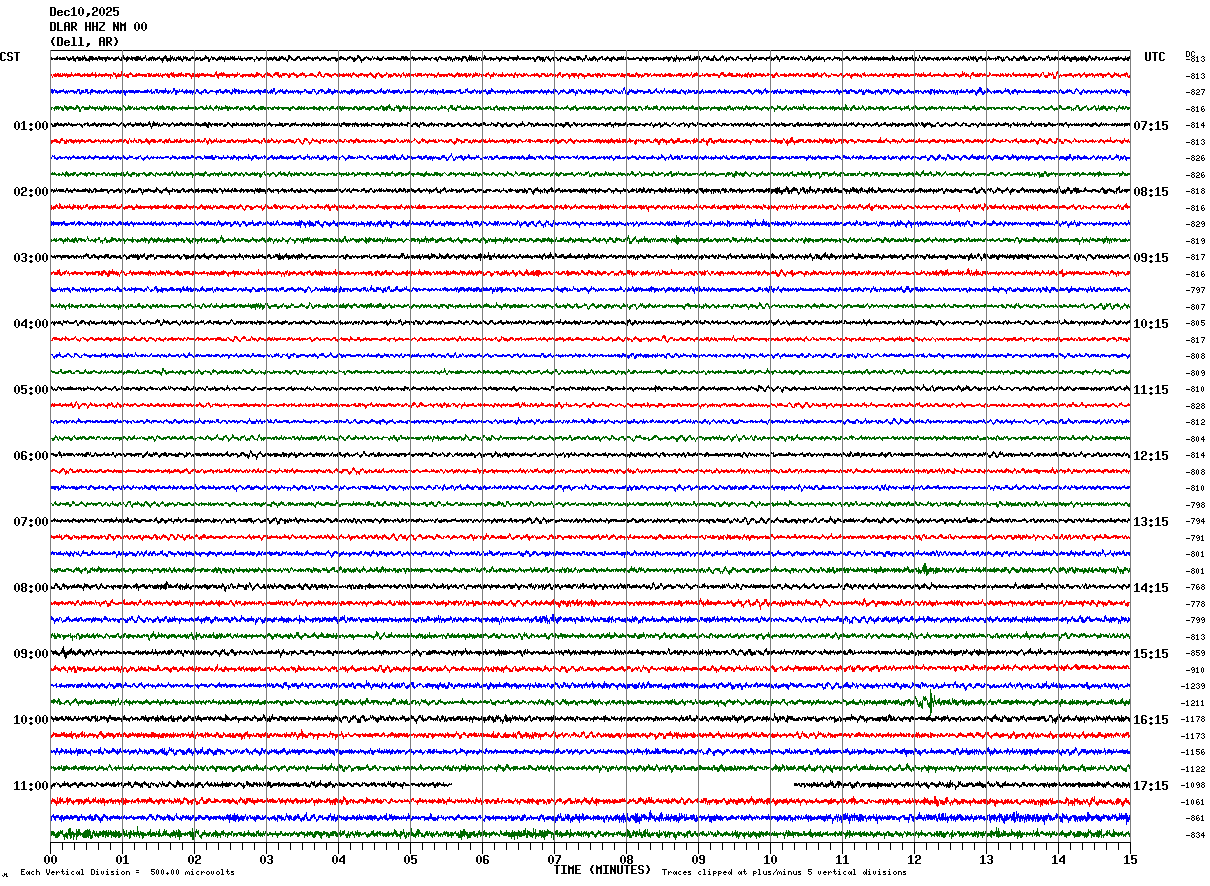Click the DLAR HHZ NM 00 station label

98,27
